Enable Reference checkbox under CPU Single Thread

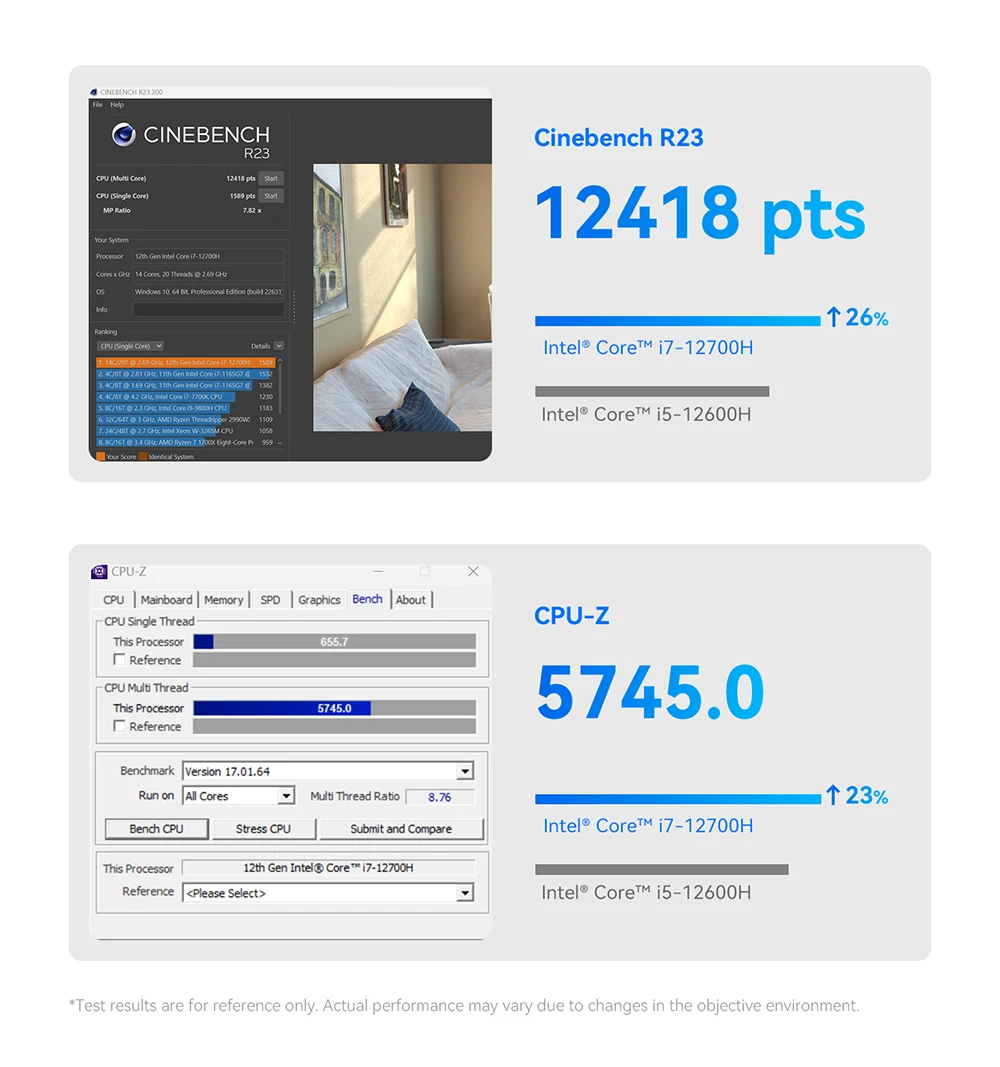coord(120,660)
